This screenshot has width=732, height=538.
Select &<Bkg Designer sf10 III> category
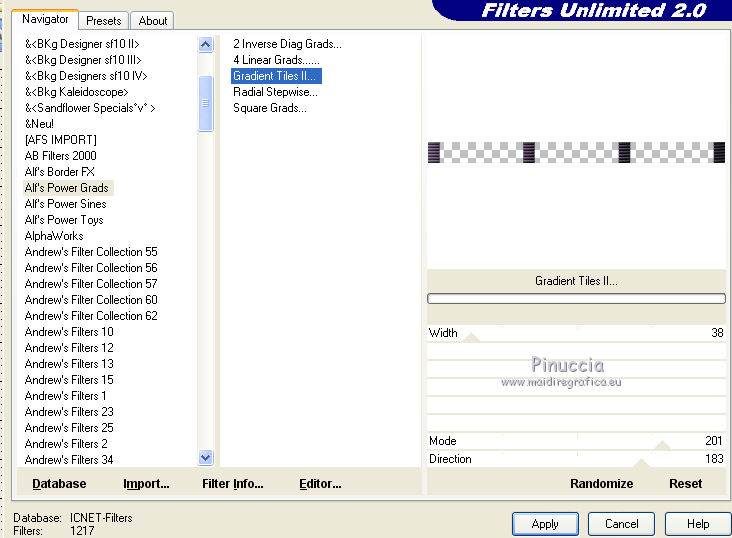click(x=83, y=60)
